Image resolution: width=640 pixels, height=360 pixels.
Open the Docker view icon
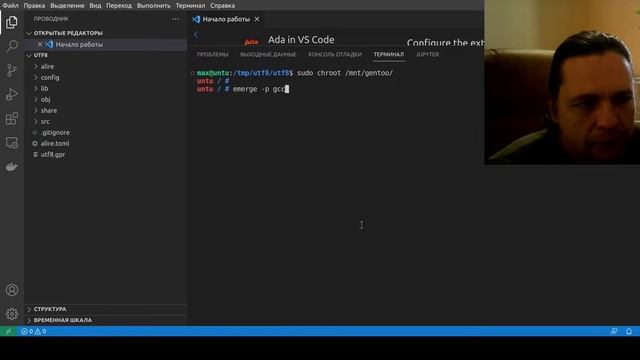[x=12, y=167]
